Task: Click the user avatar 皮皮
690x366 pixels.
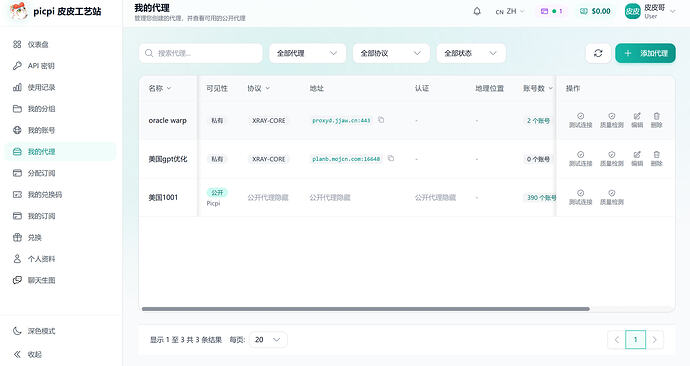Action: click(632, 11)
